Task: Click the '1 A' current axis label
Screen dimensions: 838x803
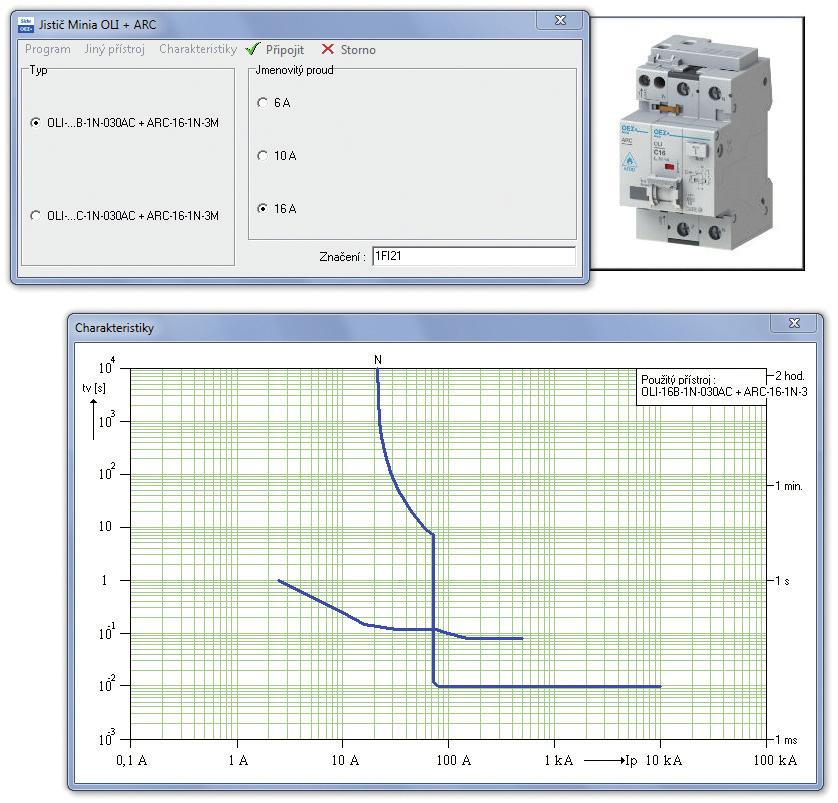Action: point(238,760)
